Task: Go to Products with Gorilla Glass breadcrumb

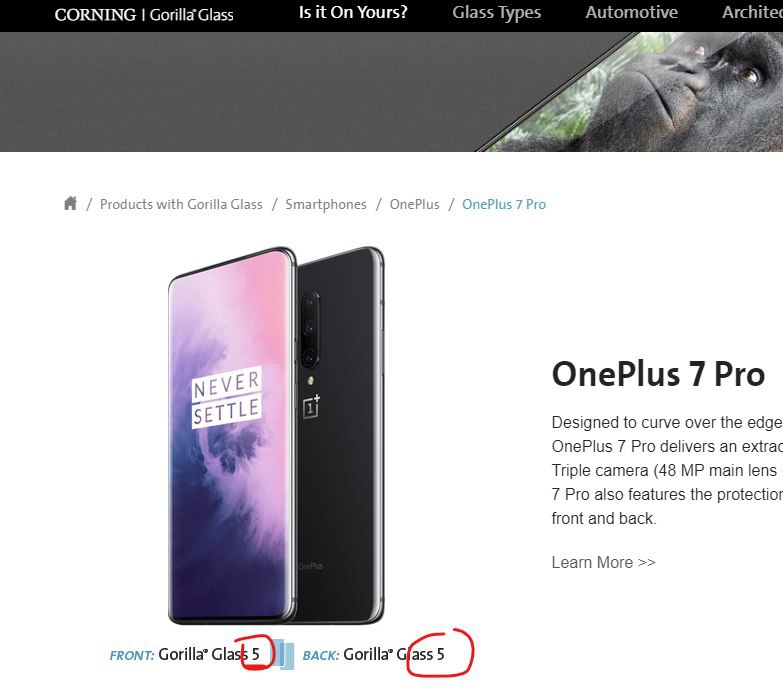Action: click(181, 204)
